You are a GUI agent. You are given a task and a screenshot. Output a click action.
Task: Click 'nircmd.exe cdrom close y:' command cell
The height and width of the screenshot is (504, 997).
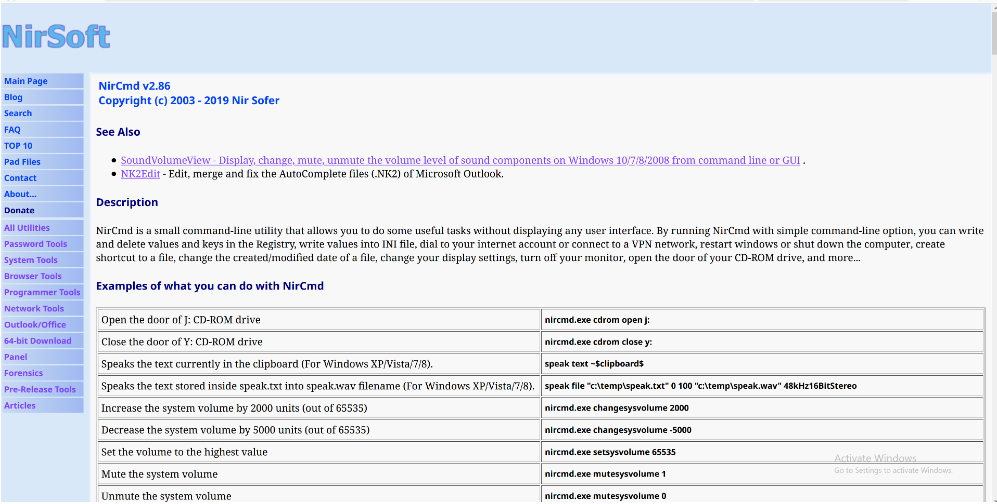pyautogui.click(x=762, y=342)
